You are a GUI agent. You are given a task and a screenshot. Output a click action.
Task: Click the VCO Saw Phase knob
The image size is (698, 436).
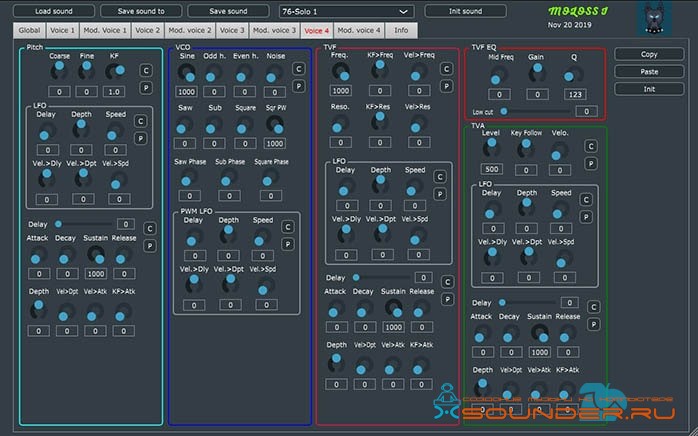click(x=189, y=177)
